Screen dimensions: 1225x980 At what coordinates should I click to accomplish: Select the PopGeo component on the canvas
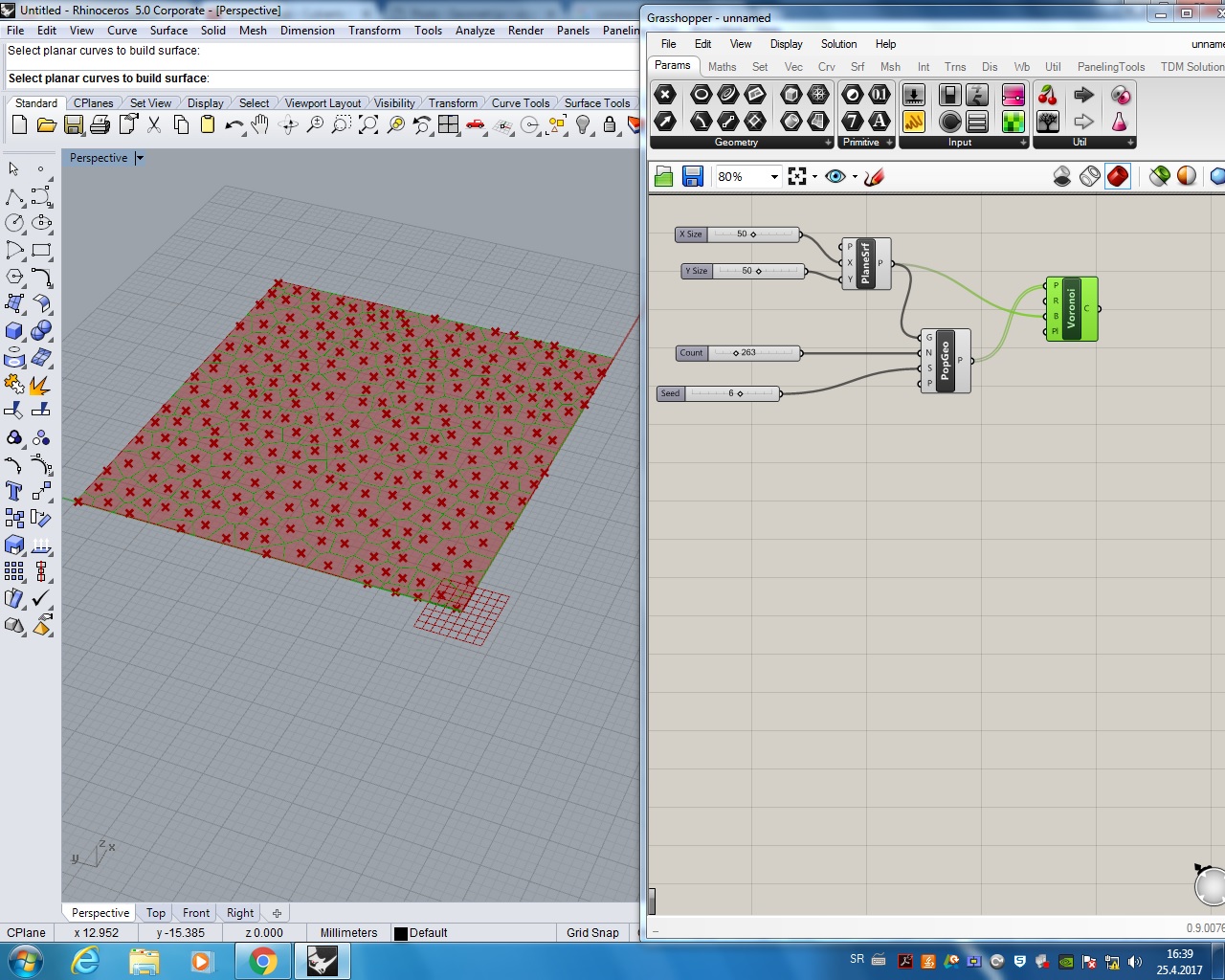click(x=946, y=361)
